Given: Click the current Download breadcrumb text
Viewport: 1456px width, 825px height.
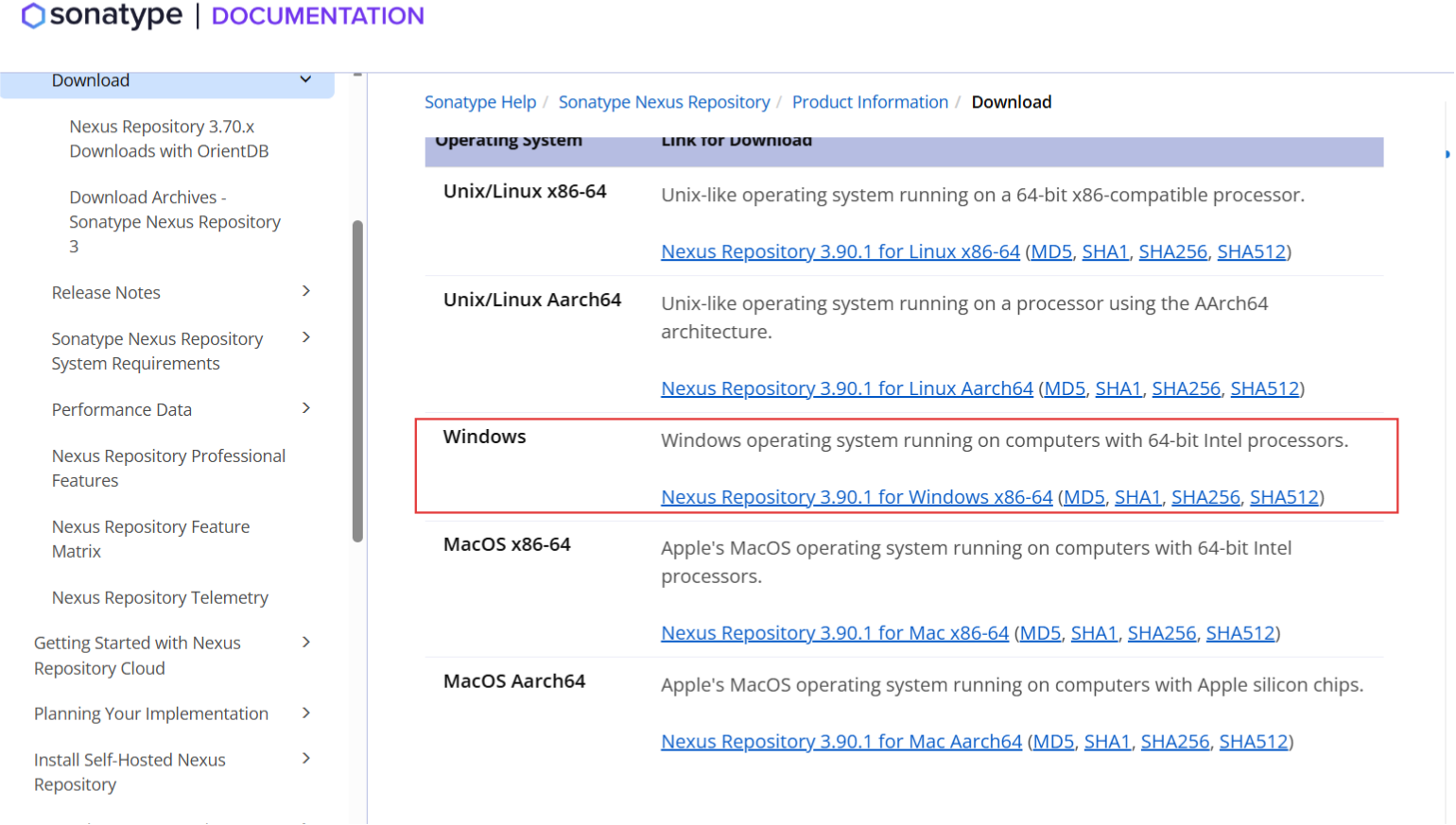Looking at the screenshot, I should [1011, 102].
